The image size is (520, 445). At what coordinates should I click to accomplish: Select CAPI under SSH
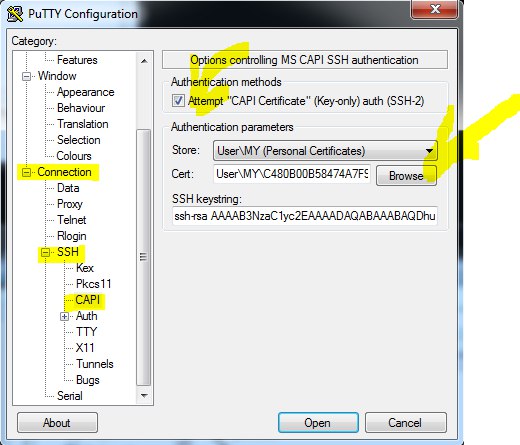click(x=87, y=300)
